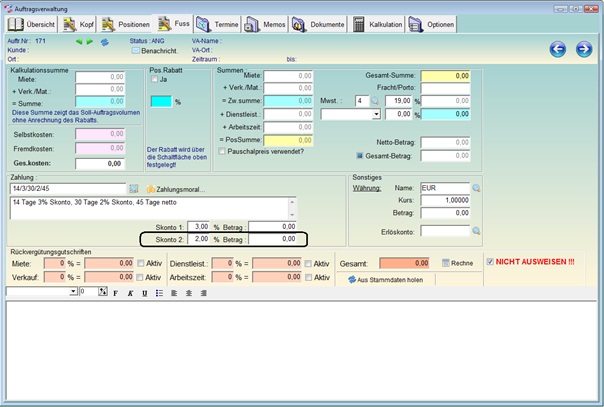Enable the Pos.Rabatt 'Ja' checkbox

coord(155,79)
